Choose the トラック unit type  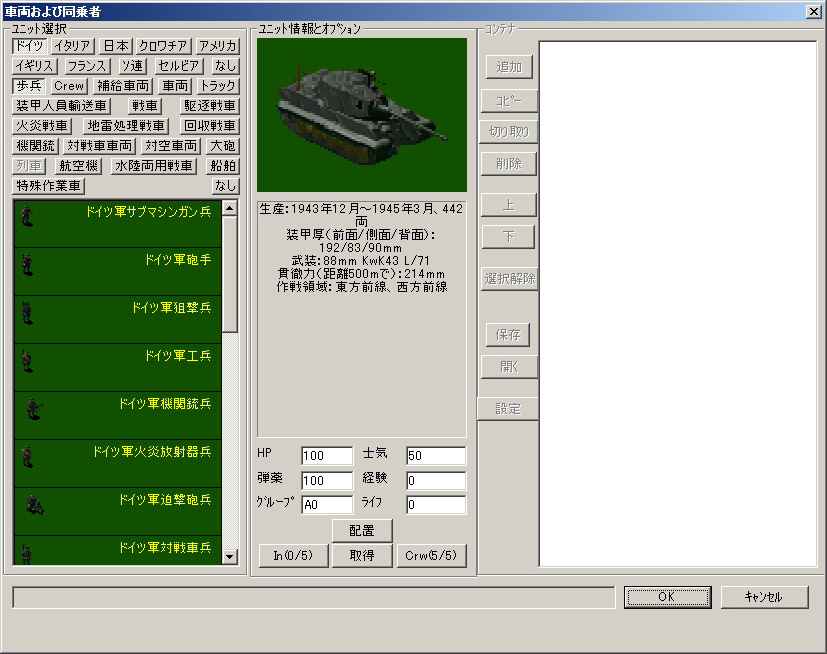click(x=218, y=86)
